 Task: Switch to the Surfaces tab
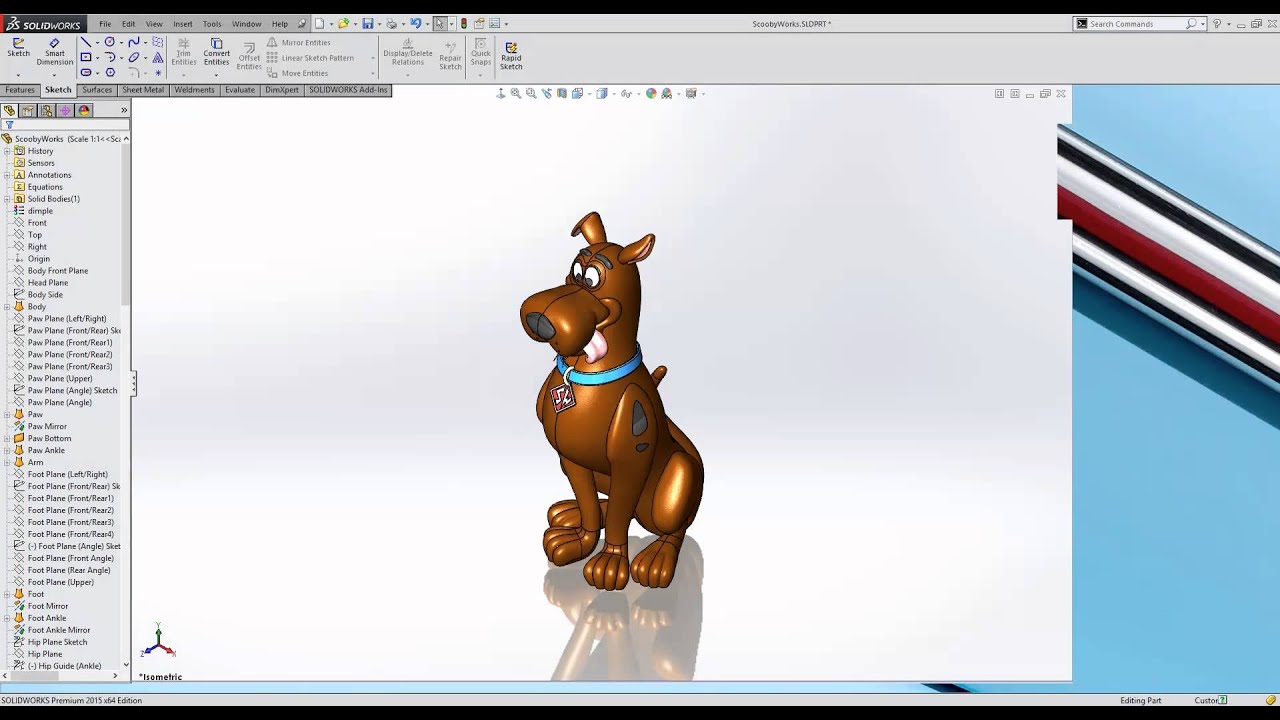click(x=97, y=90)
